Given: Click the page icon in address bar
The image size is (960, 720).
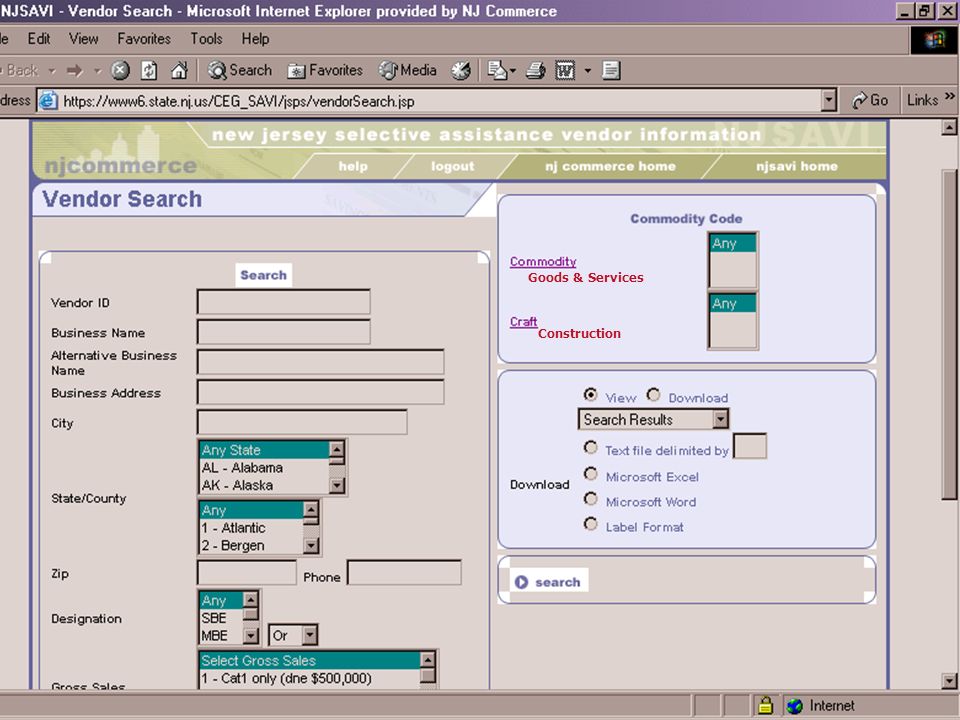Looking at the screenshot, I should click(48, 101).
